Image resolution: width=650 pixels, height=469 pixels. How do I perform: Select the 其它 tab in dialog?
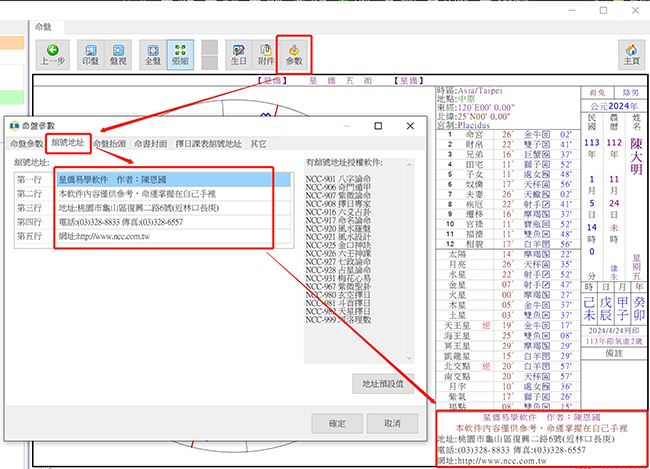pyautogui.click(x=258, y=144)
